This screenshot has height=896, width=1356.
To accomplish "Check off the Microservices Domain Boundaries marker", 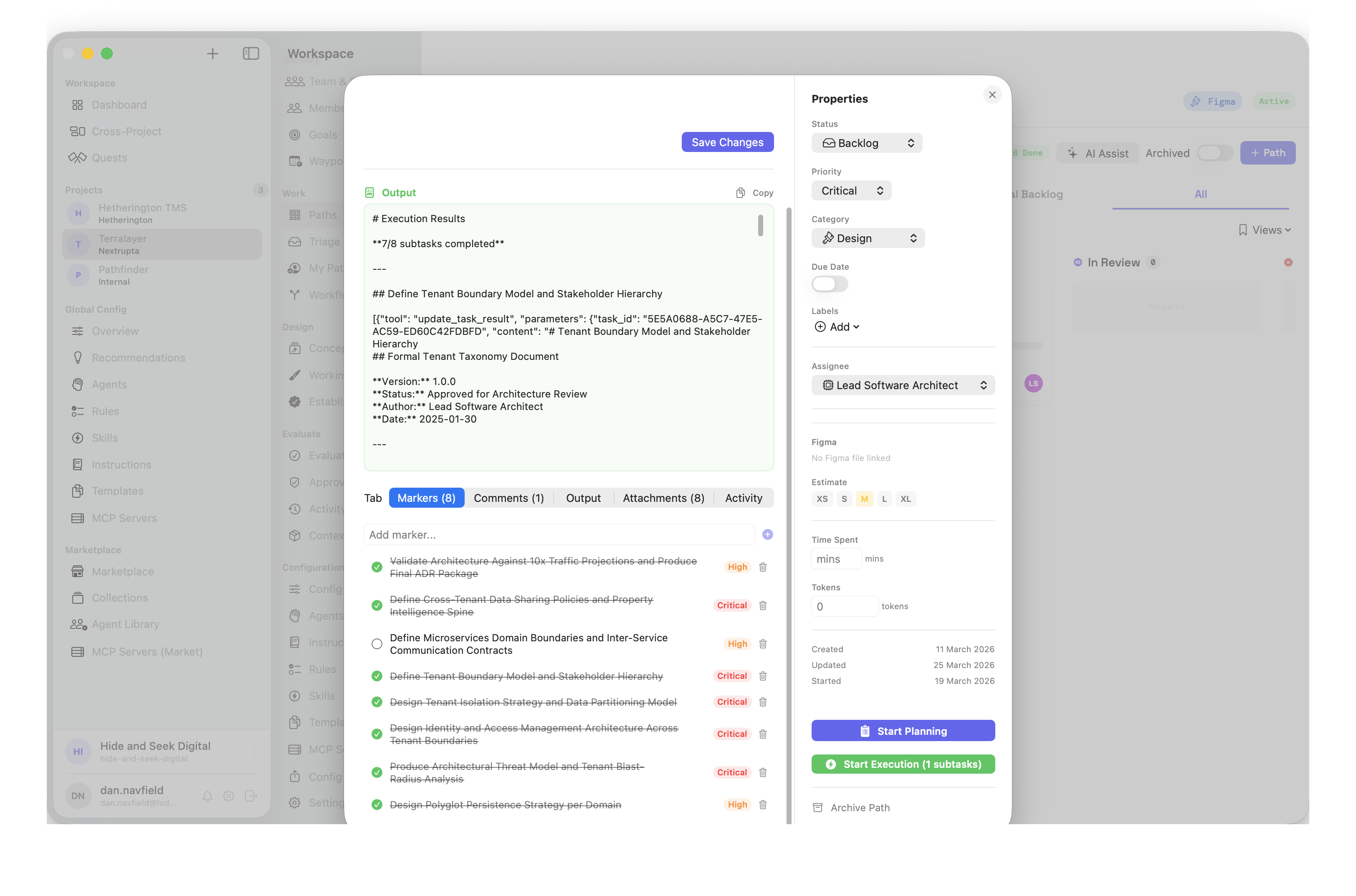I will click(x=377, y=644).
